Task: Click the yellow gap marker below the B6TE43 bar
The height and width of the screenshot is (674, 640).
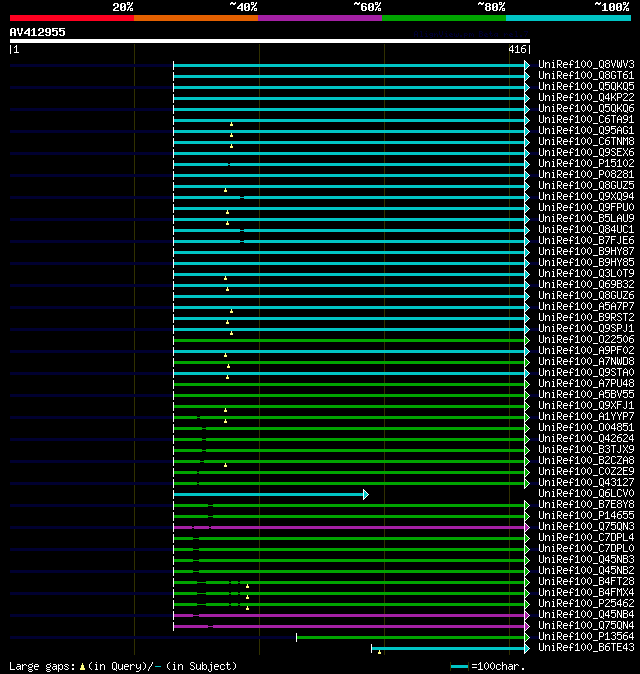Action: [x=379, y=653]
